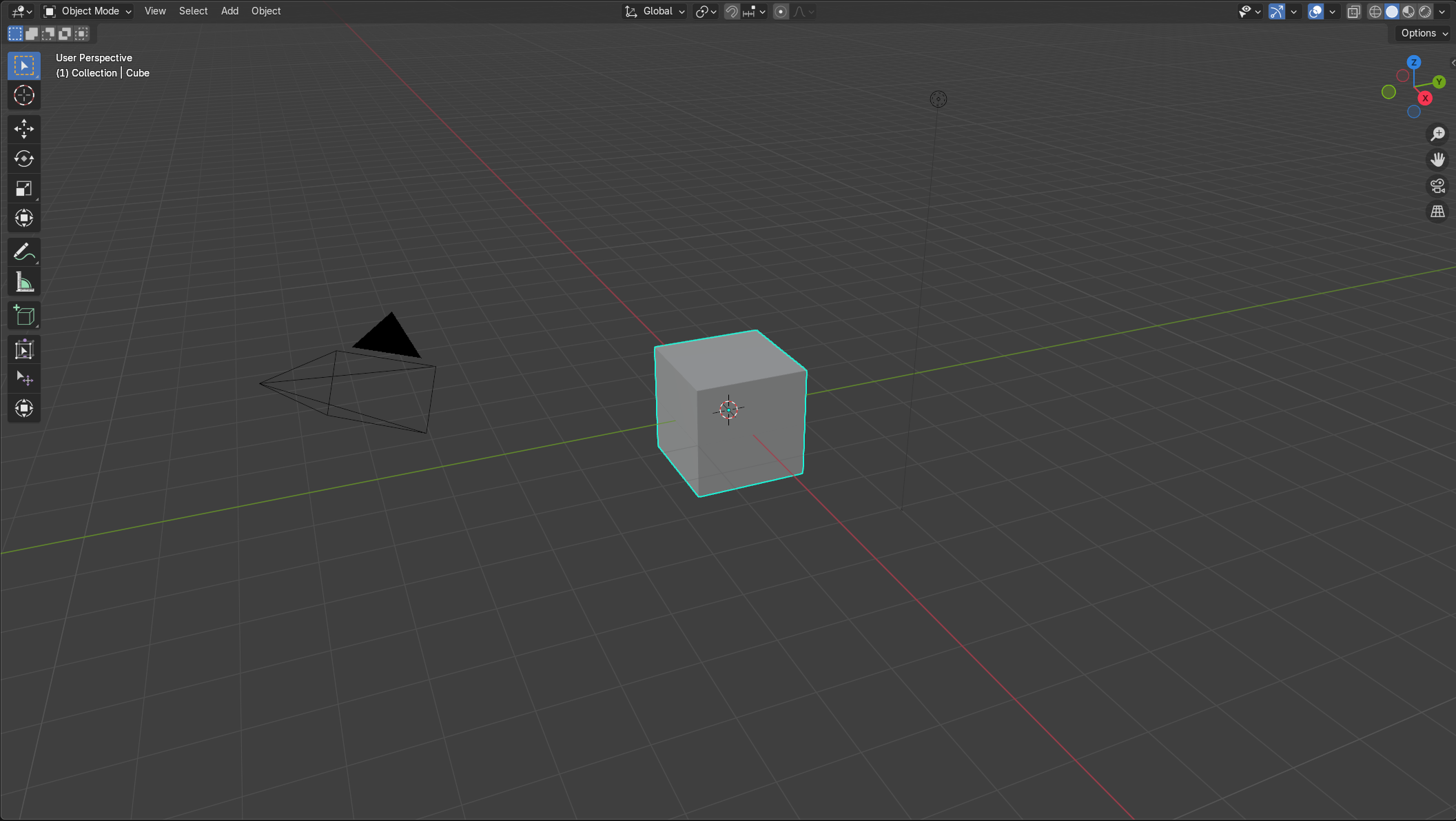
Task: Set selection mode to Subtract
Action: tap(48, 33)
